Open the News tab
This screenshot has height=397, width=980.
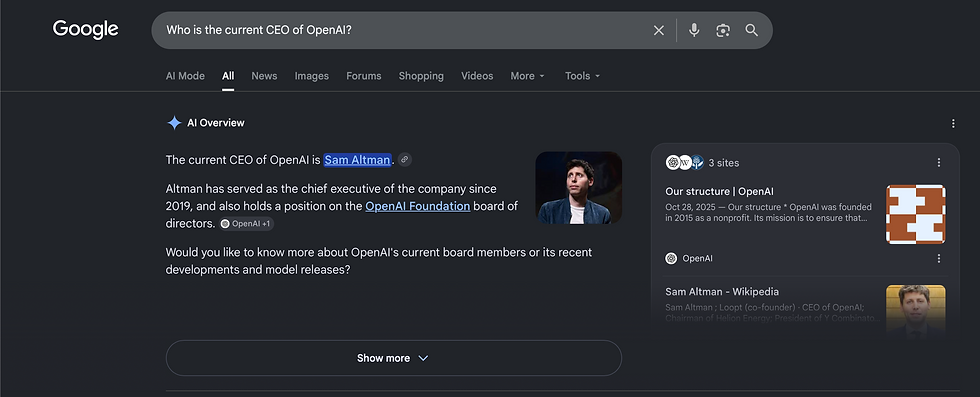pyautogui.click(x=264, y=76)
